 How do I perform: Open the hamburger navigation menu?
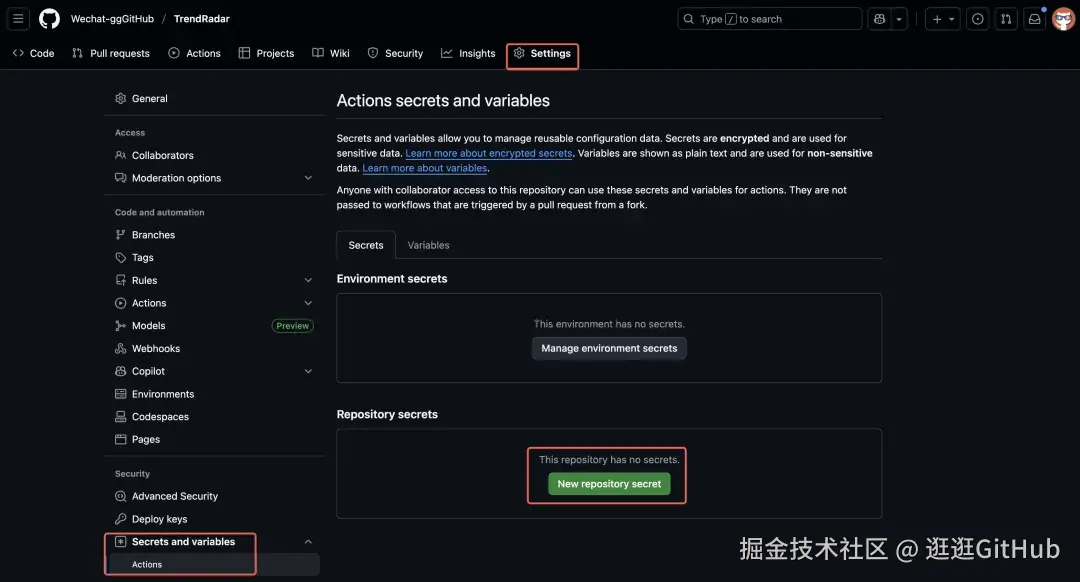coord(18,19)
